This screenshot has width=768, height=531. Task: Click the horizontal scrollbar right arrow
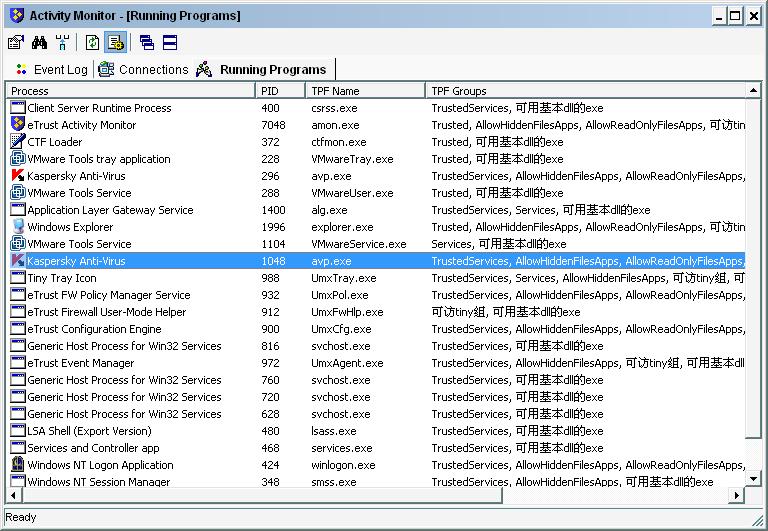coord(736,495)
